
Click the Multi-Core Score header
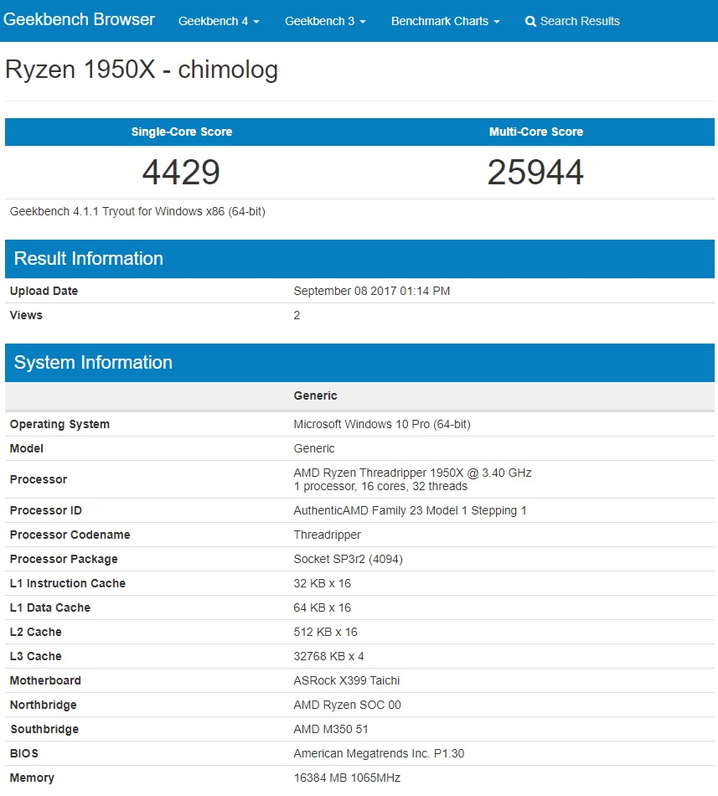tap(536, 132)
